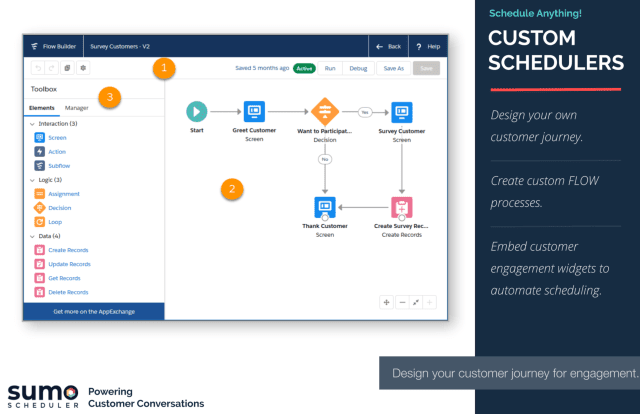Image resolution: width=640 pixels, height=414 pixels.
Task: Click the Start node on the canvas
Action: 197,111
